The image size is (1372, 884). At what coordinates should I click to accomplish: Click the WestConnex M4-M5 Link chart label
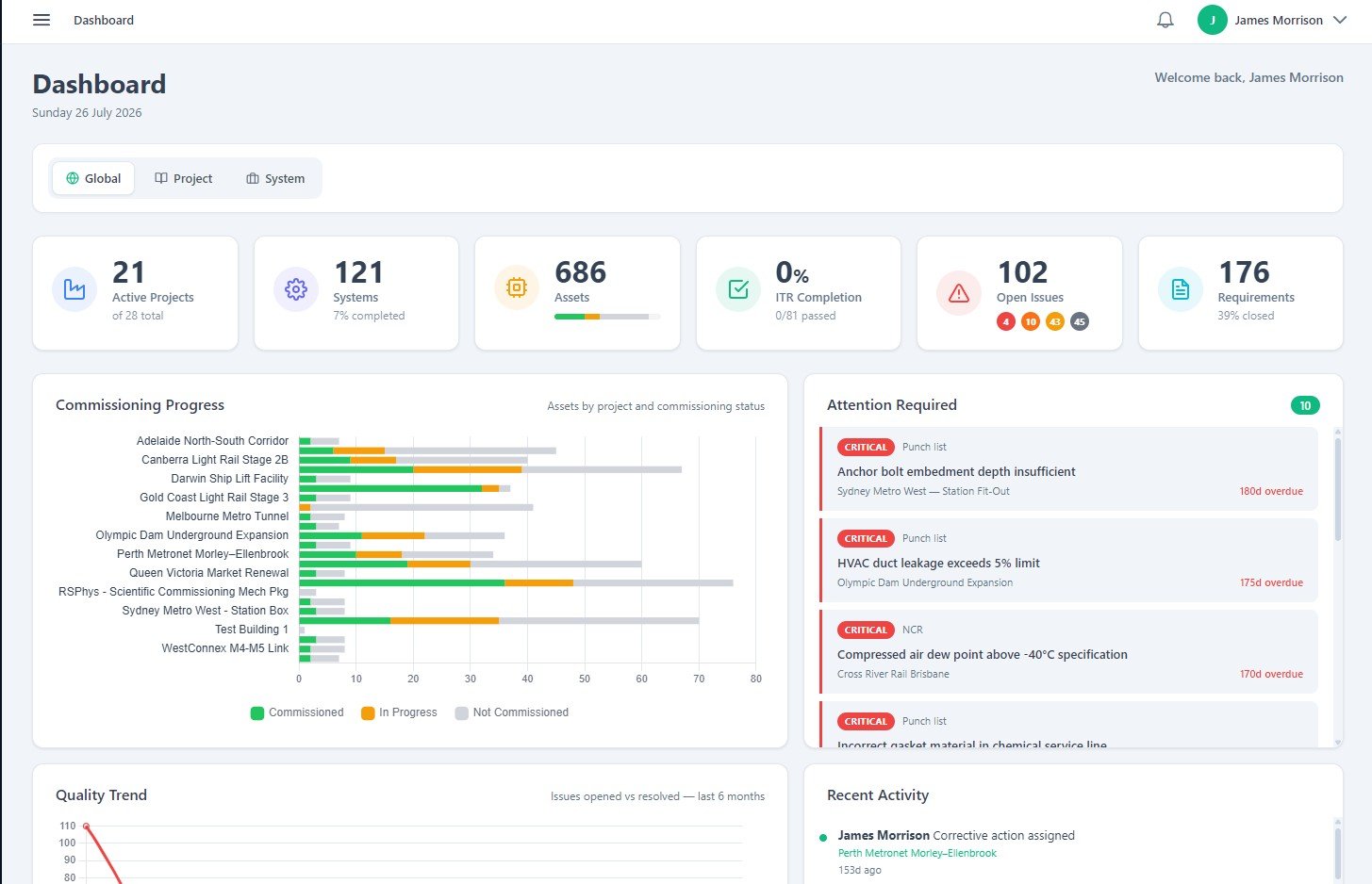[225, 648]
